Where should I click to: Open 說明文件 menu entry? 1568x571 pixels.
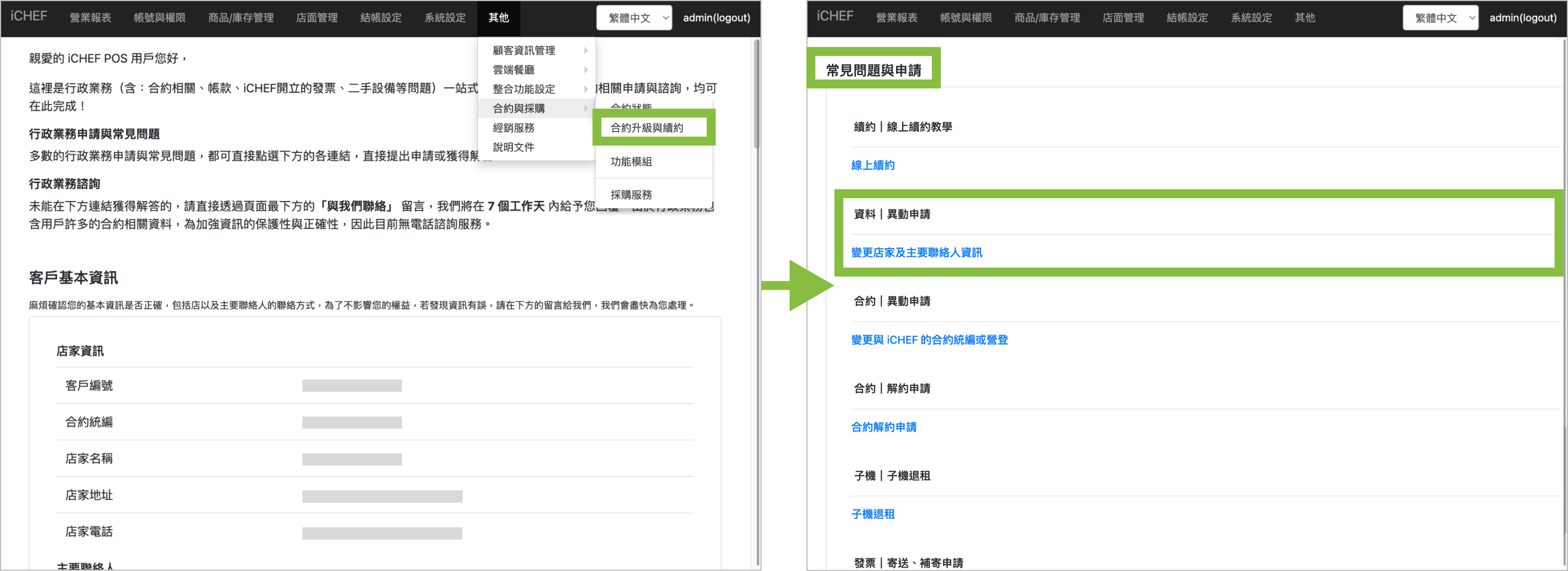(x=513, y=147)
